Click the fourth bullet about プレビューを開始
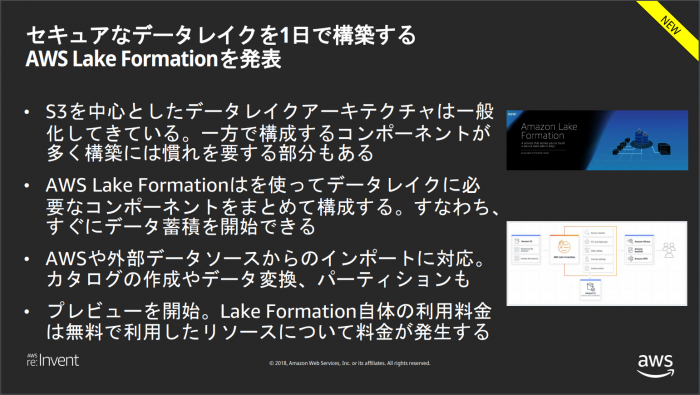700x395 pixels. point(269,321)
